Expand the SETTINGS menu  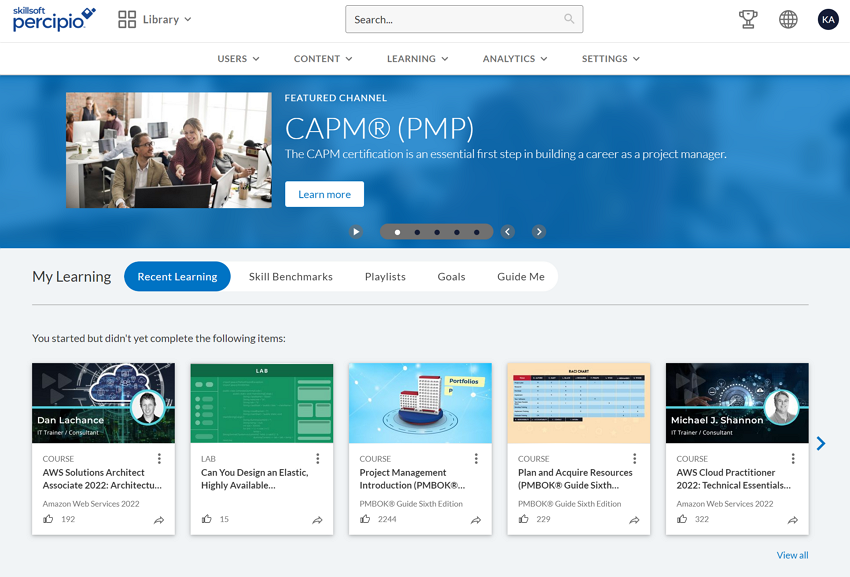pyautogui.click(x=611, y=59)
